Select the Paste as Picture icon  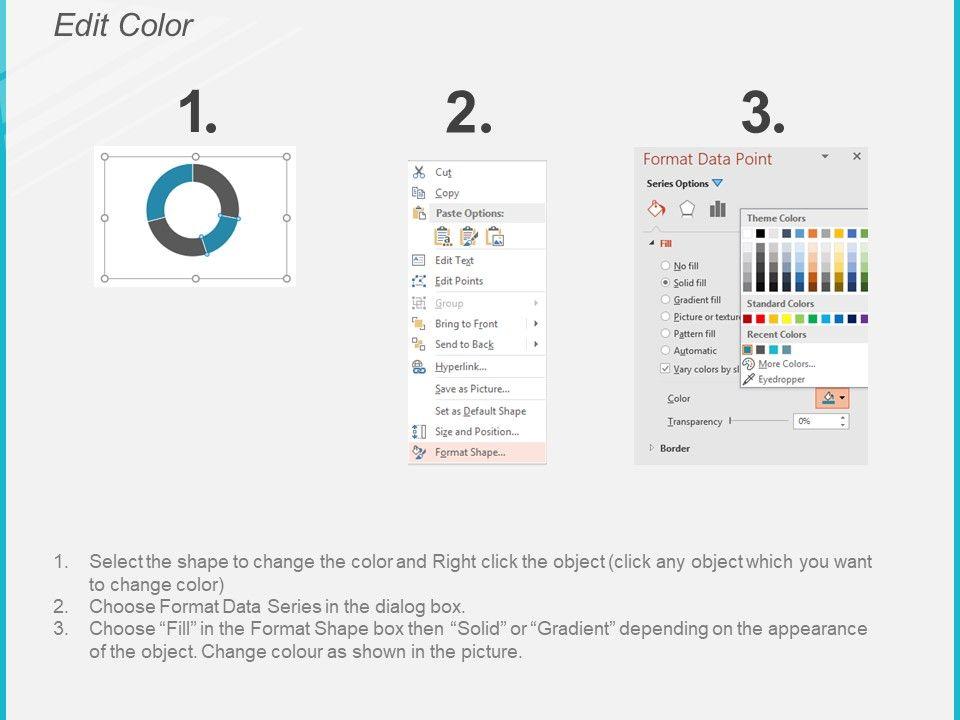coord(494,236)
